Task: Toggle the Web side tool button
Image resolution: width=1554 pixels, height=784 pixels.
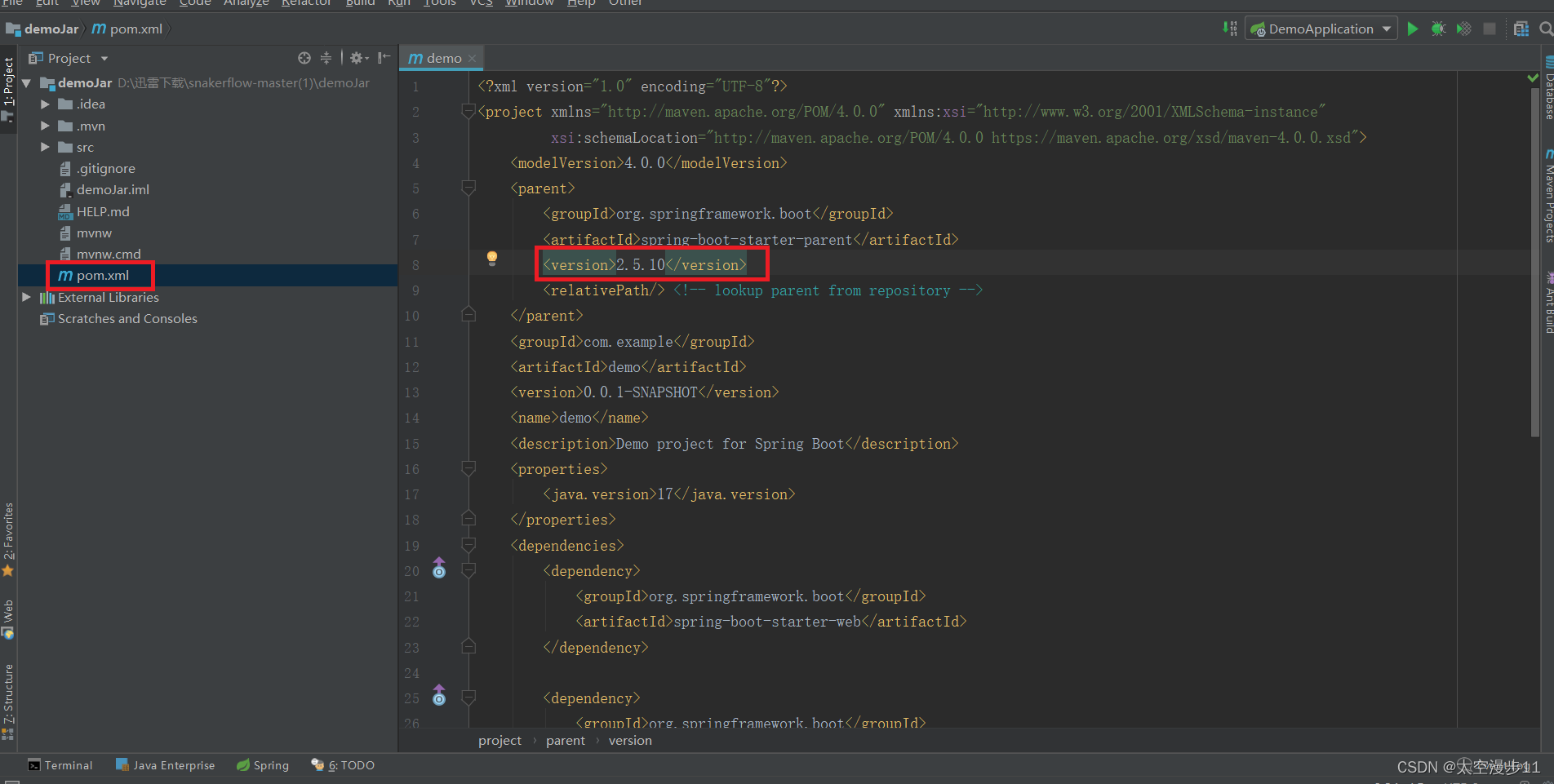Action: click(8, 620)
